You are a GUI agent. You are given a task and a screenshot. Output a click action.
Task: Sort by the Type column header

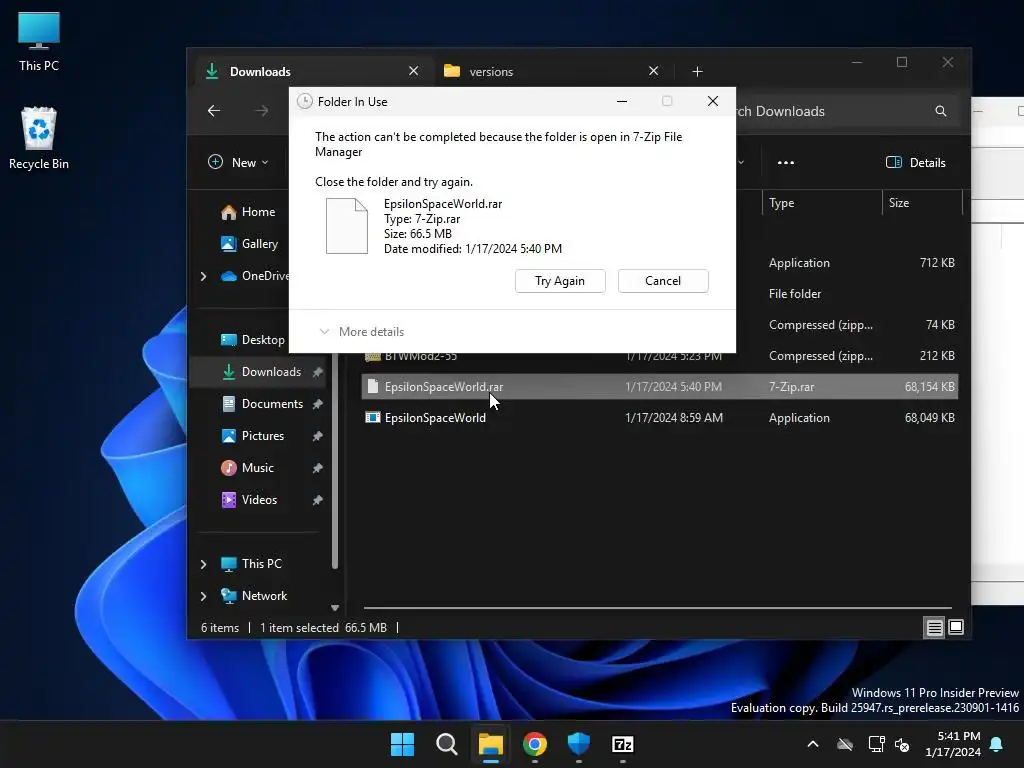pos(822,203)
